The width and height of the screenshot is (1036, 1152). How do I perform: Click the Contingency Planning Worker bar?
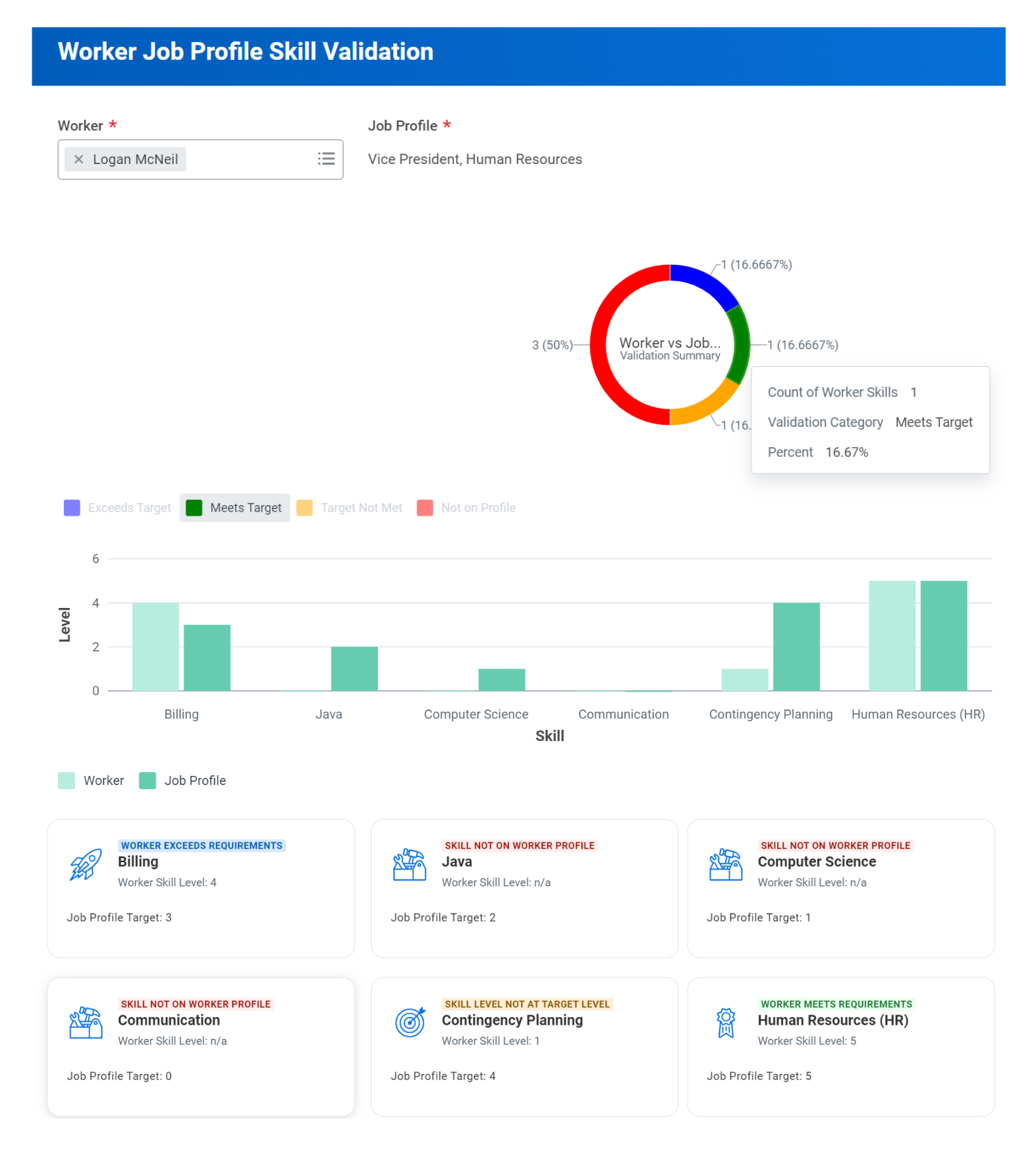[x=745, y=680]
